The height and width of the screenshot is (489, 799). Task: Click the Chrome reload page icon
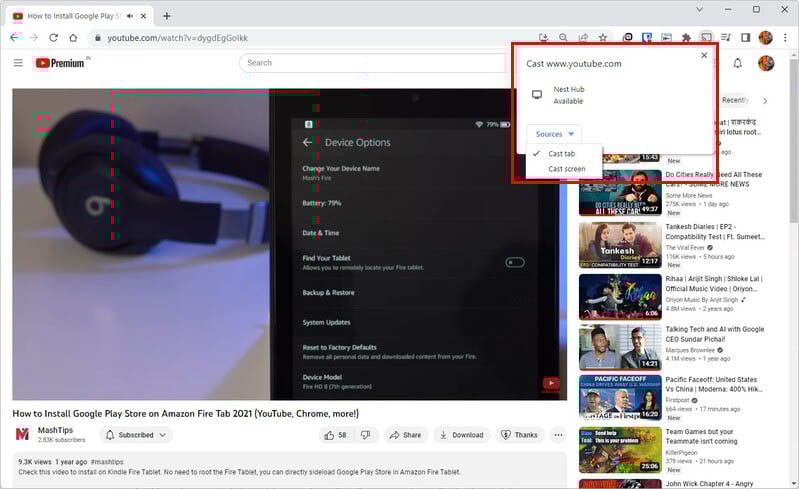tap(54, 38)
